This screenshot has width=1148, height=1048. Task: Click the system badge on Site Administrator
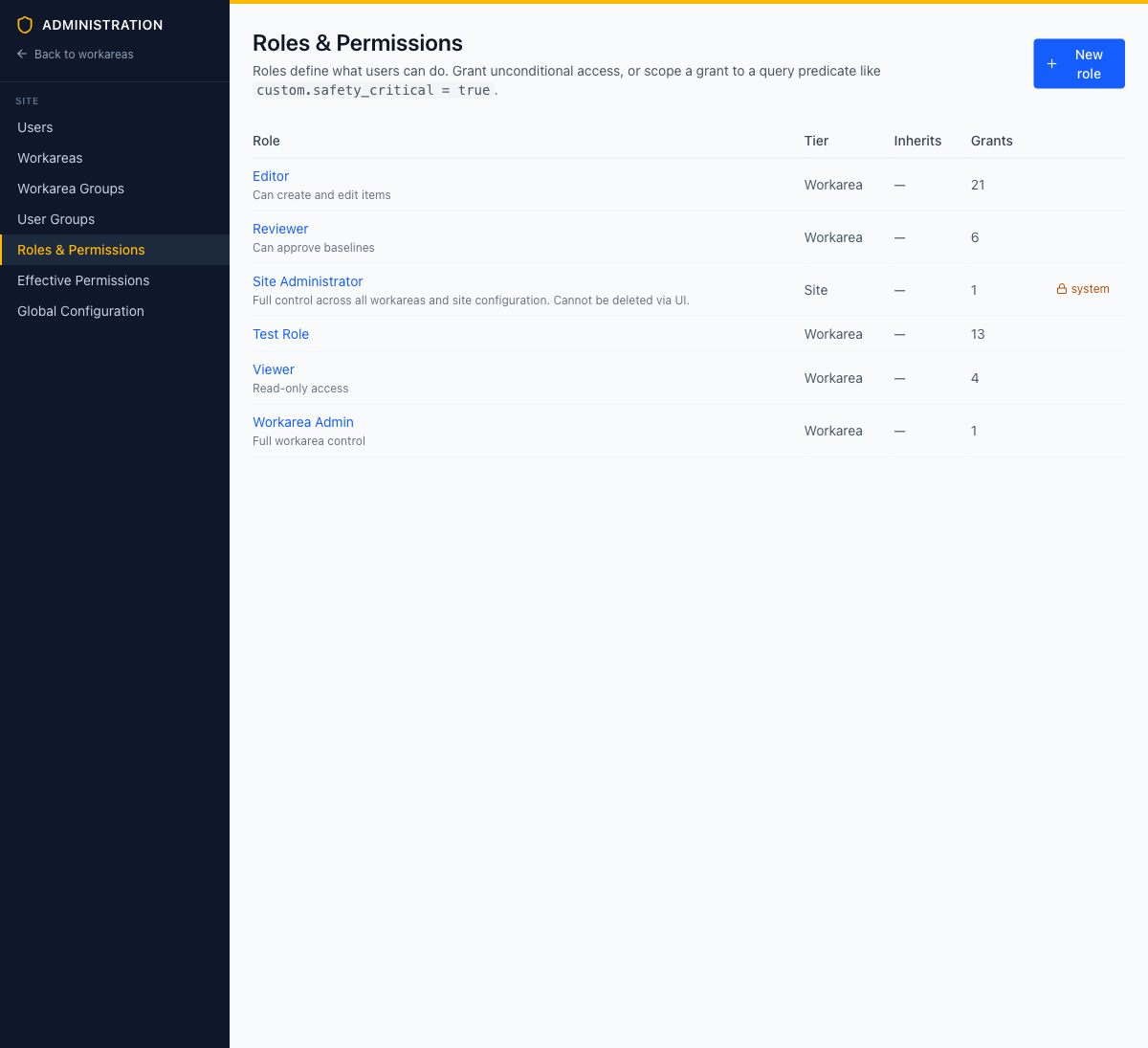click(x=1083, y=289)
